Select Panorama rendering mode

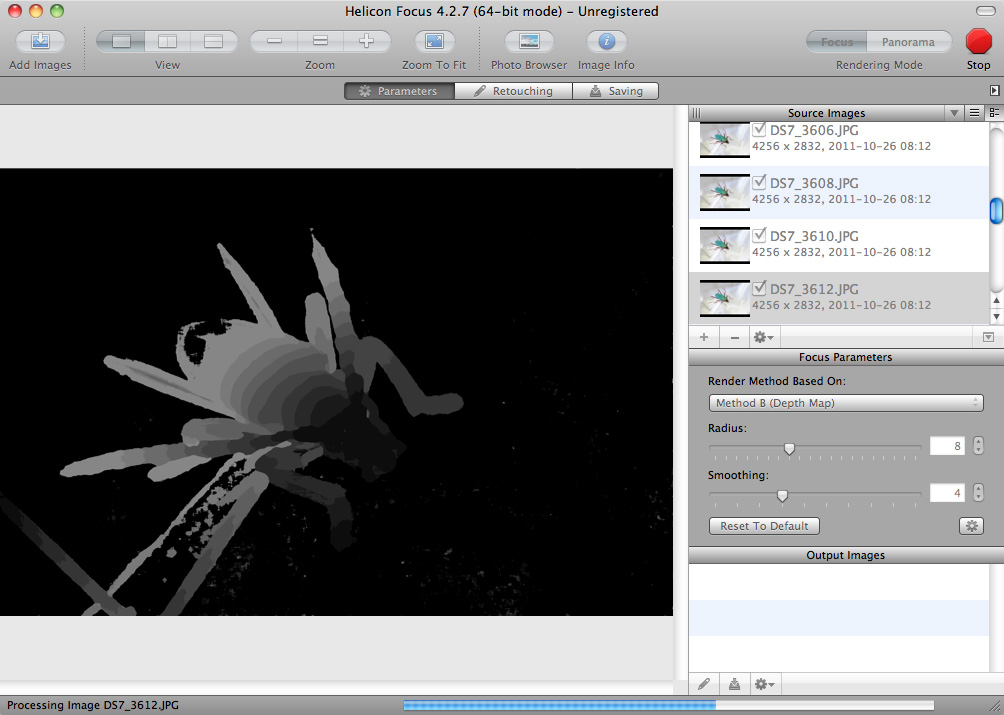(908, 42)
